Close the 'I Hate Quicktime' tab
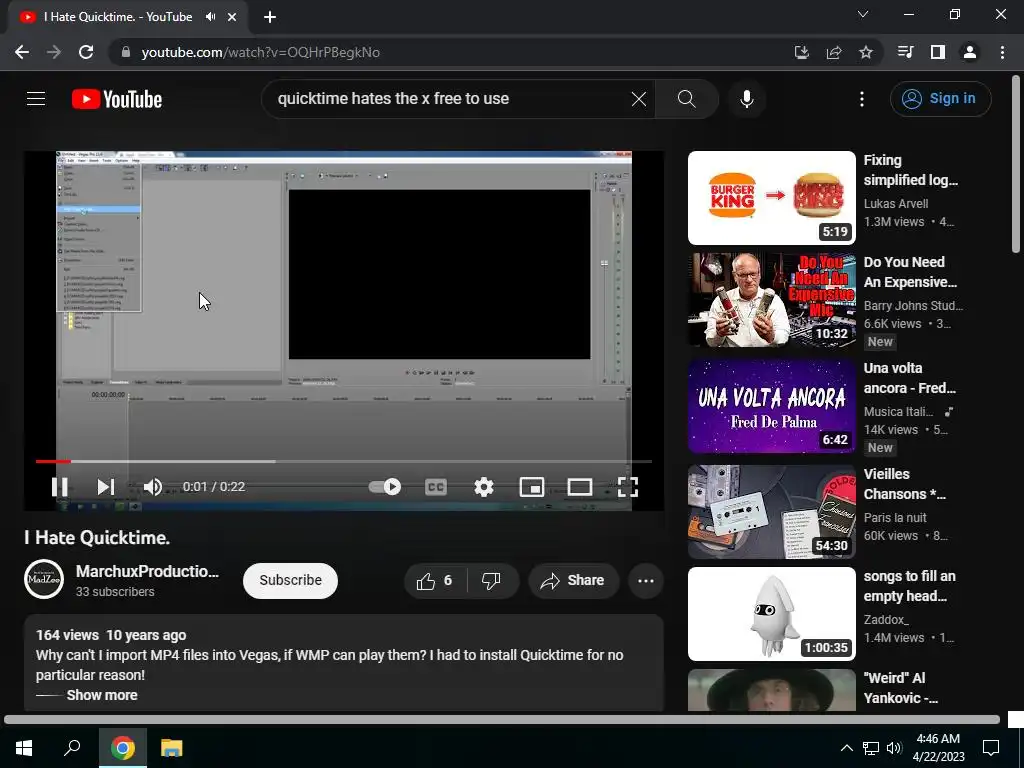This screenshot has height=768, width=1024. 232,17
